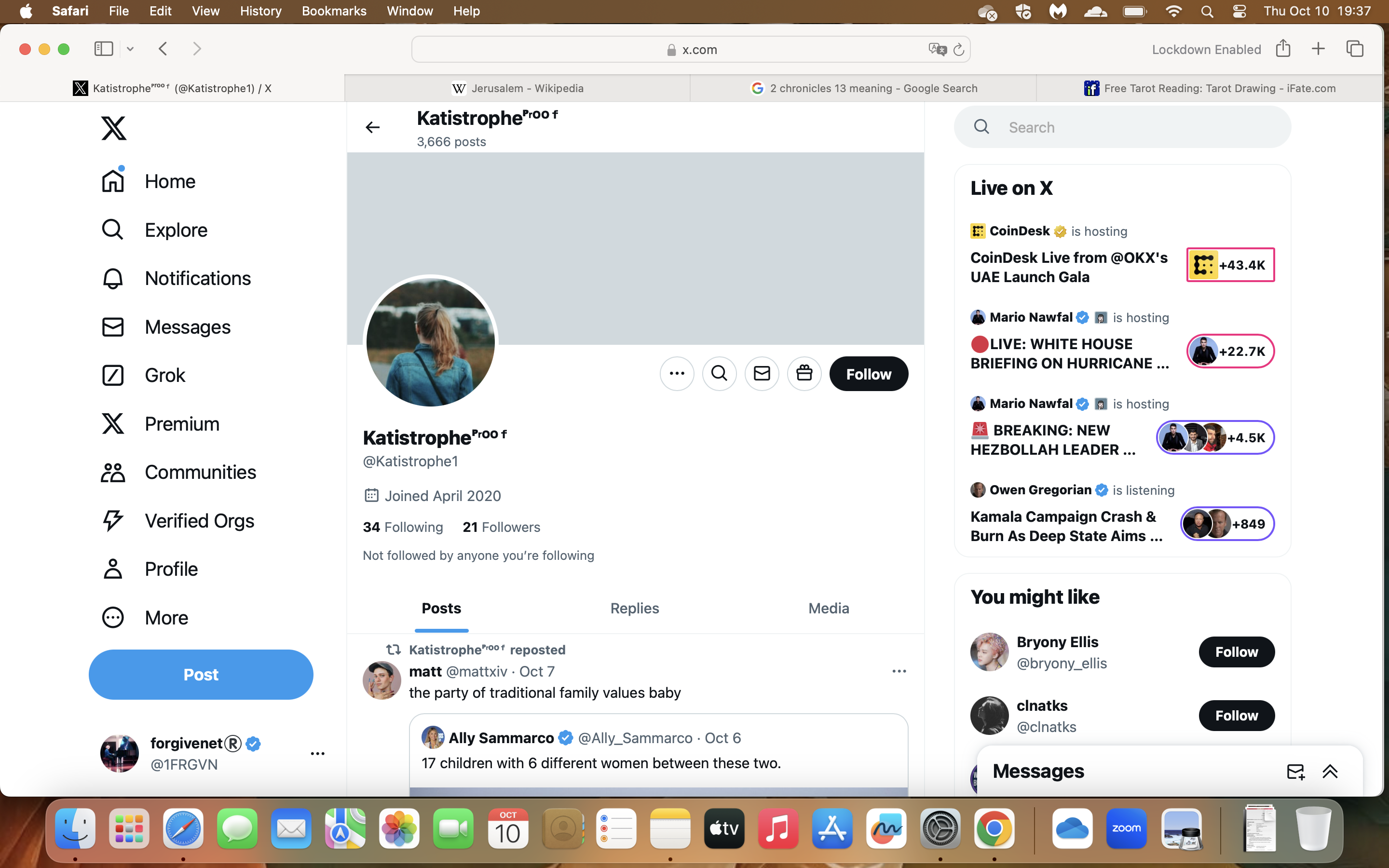Switch to the Free Tarot Reading iFate tab

(1210, 88)
